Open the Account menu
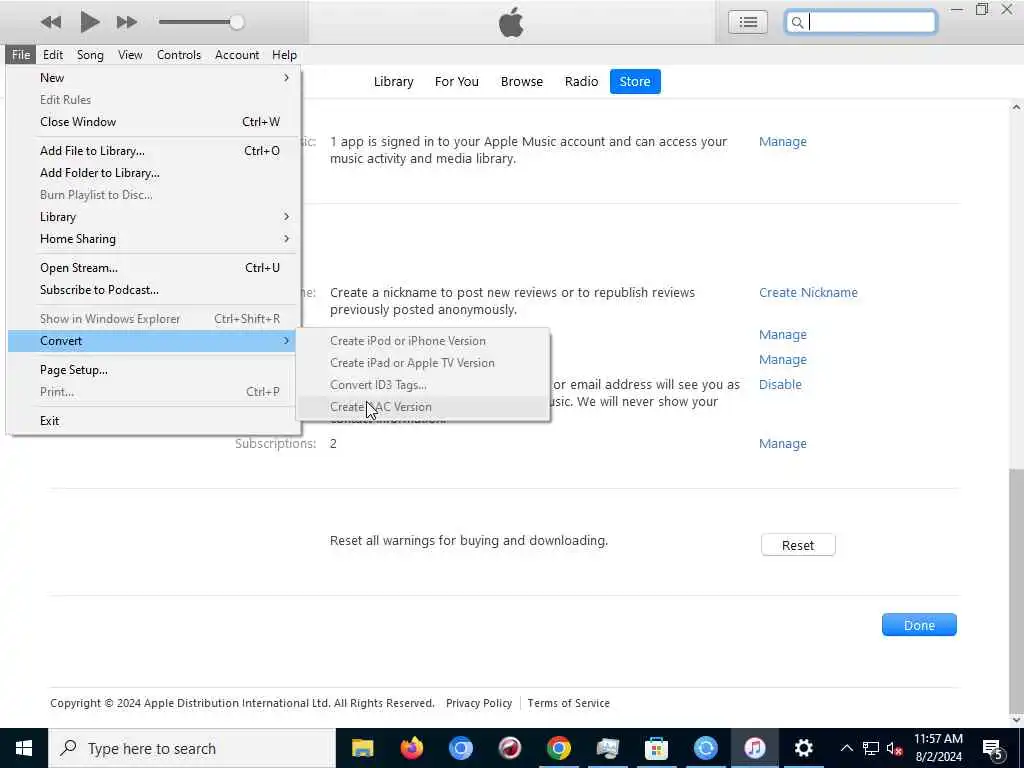The height and width of the screenshot is (768, 1024). coord(237,55)
